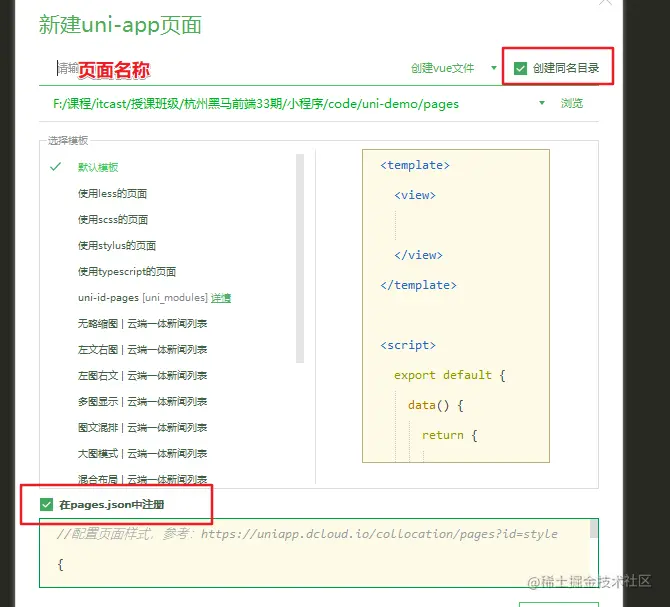This screenshot has width=670, height=607.
Task: Click the green checkmark beside 默认模板
Action: [56, 167]
